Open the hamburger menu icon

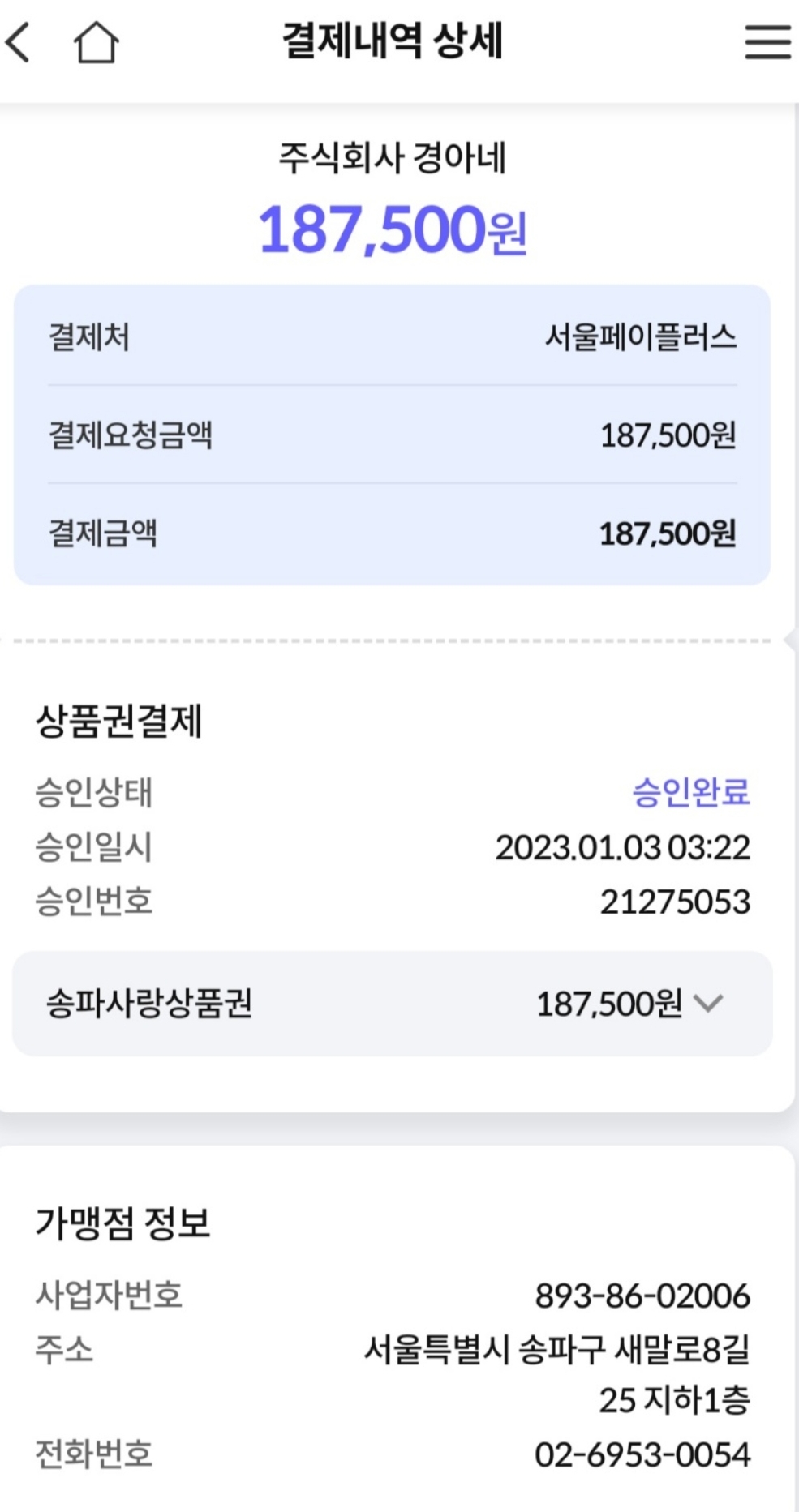pyautogui.click(x=767, y=42)
